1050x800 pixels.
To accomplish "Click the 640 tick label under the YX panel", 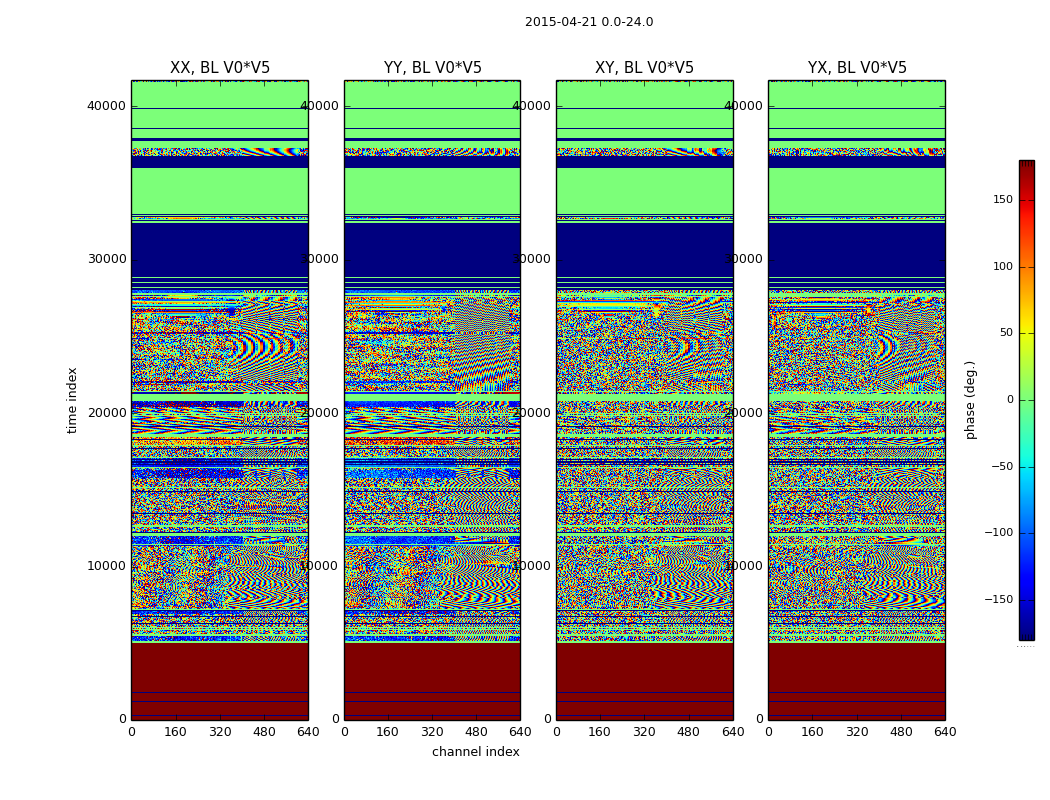I will click(x=945, y=732).
